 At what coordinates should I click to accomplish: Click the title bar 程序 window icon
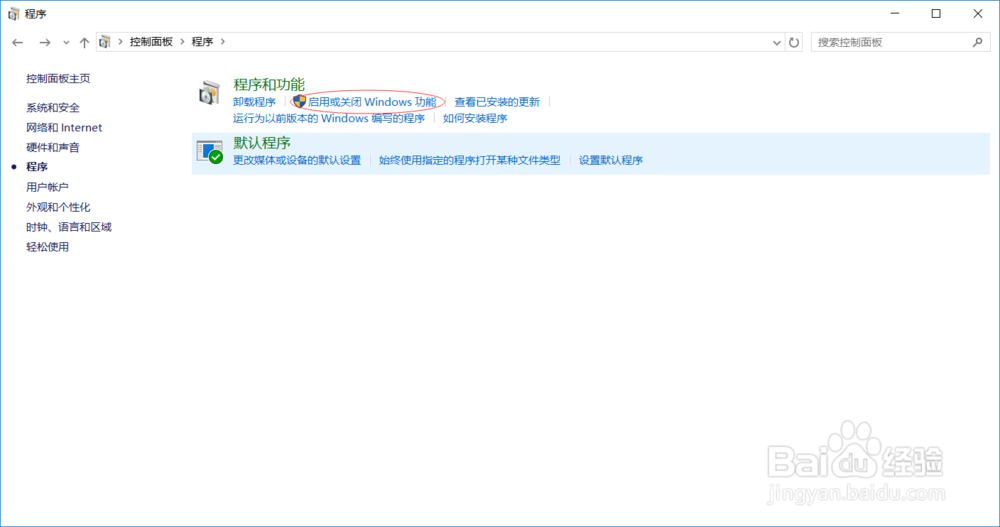pos(13,13)
